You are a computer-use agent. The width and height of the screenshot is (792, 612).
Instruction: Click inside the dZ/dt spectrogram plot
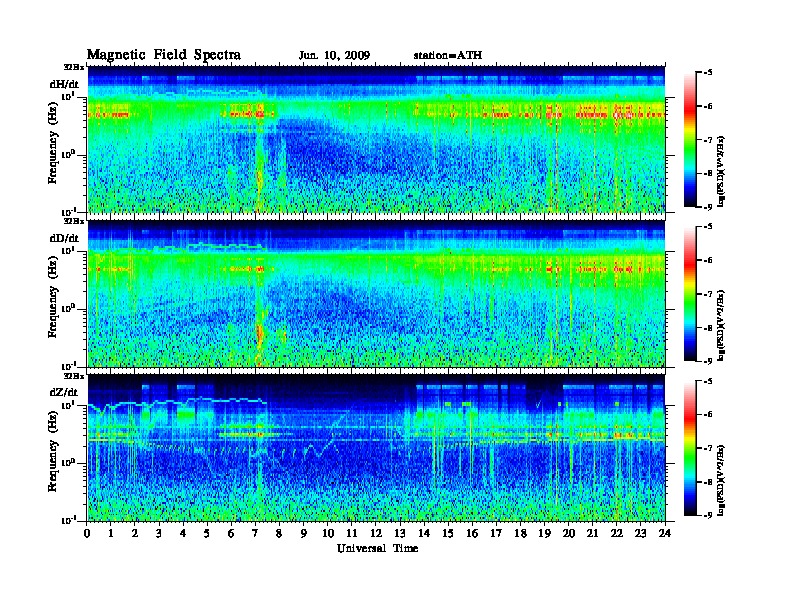[376, 448]
